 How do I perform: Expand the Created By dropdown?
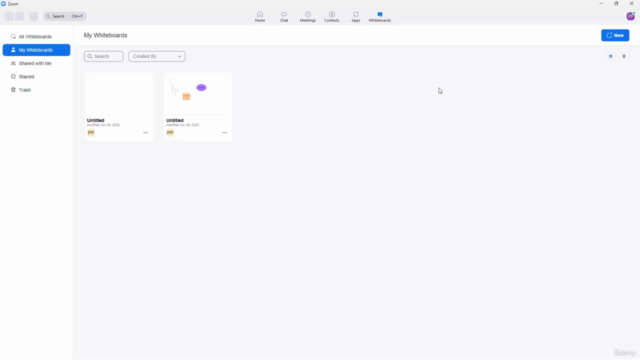pyautogui.click(x=157, y=56)
